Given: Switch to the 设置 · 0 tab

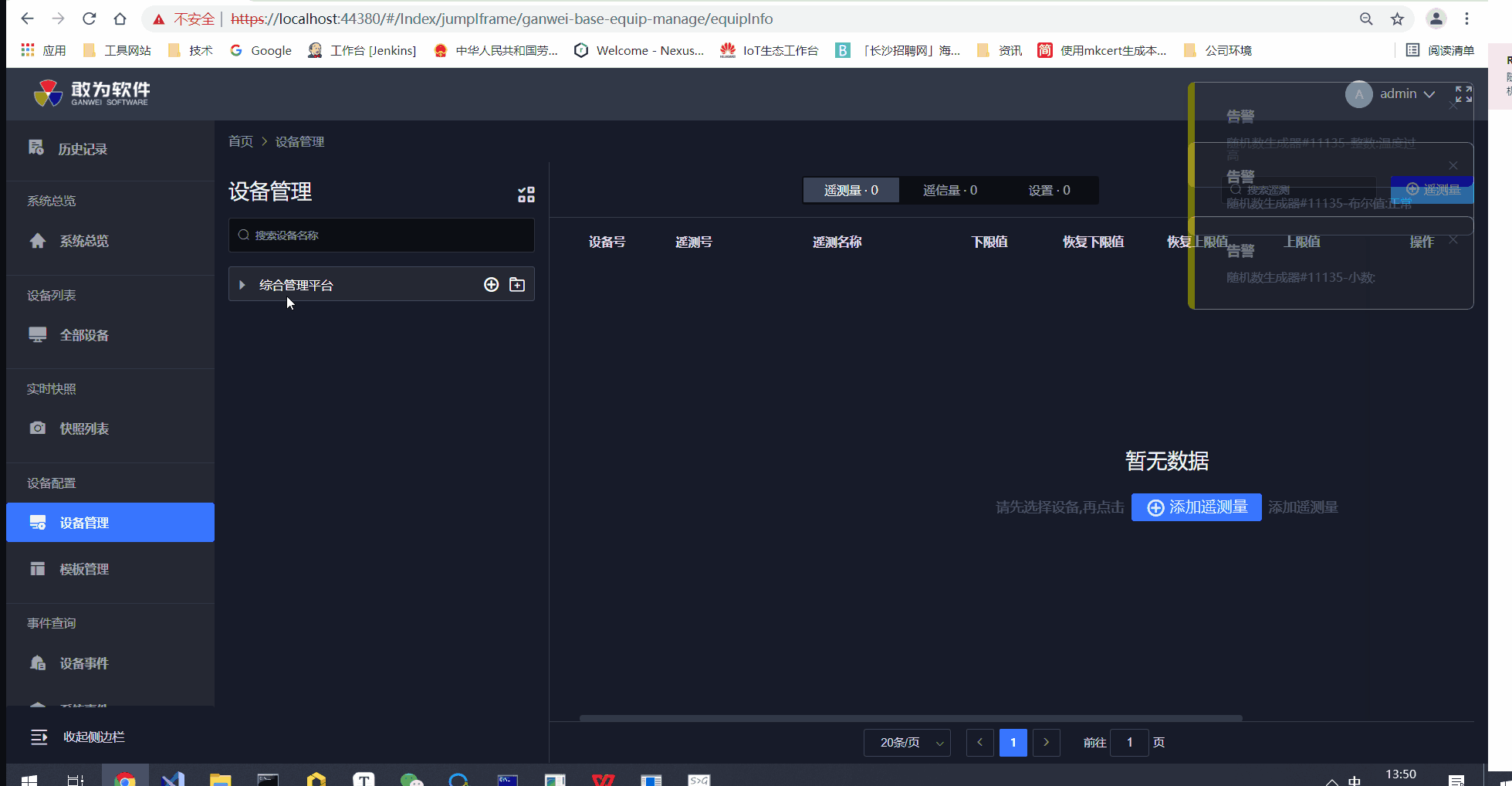Looking at the screenshot, I should 1049,190.
